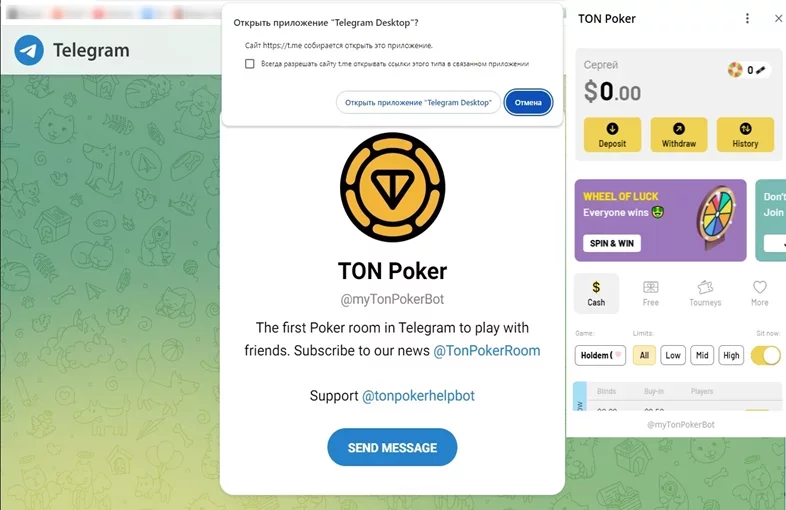This screenshot has height=510, width=786.
Task: Toggle the Sit now switch
Action: (765, 355)
